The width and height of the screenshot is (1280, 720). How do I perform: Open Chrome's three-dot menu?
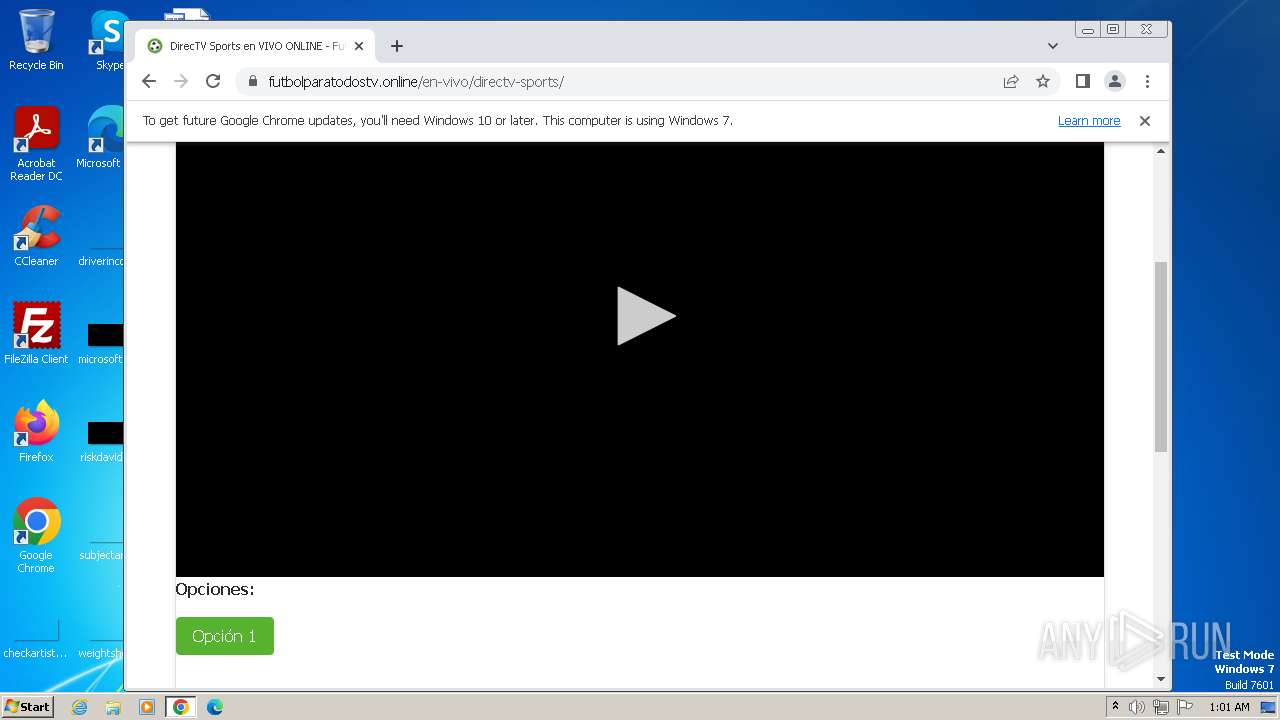[x=1147, y=82]
